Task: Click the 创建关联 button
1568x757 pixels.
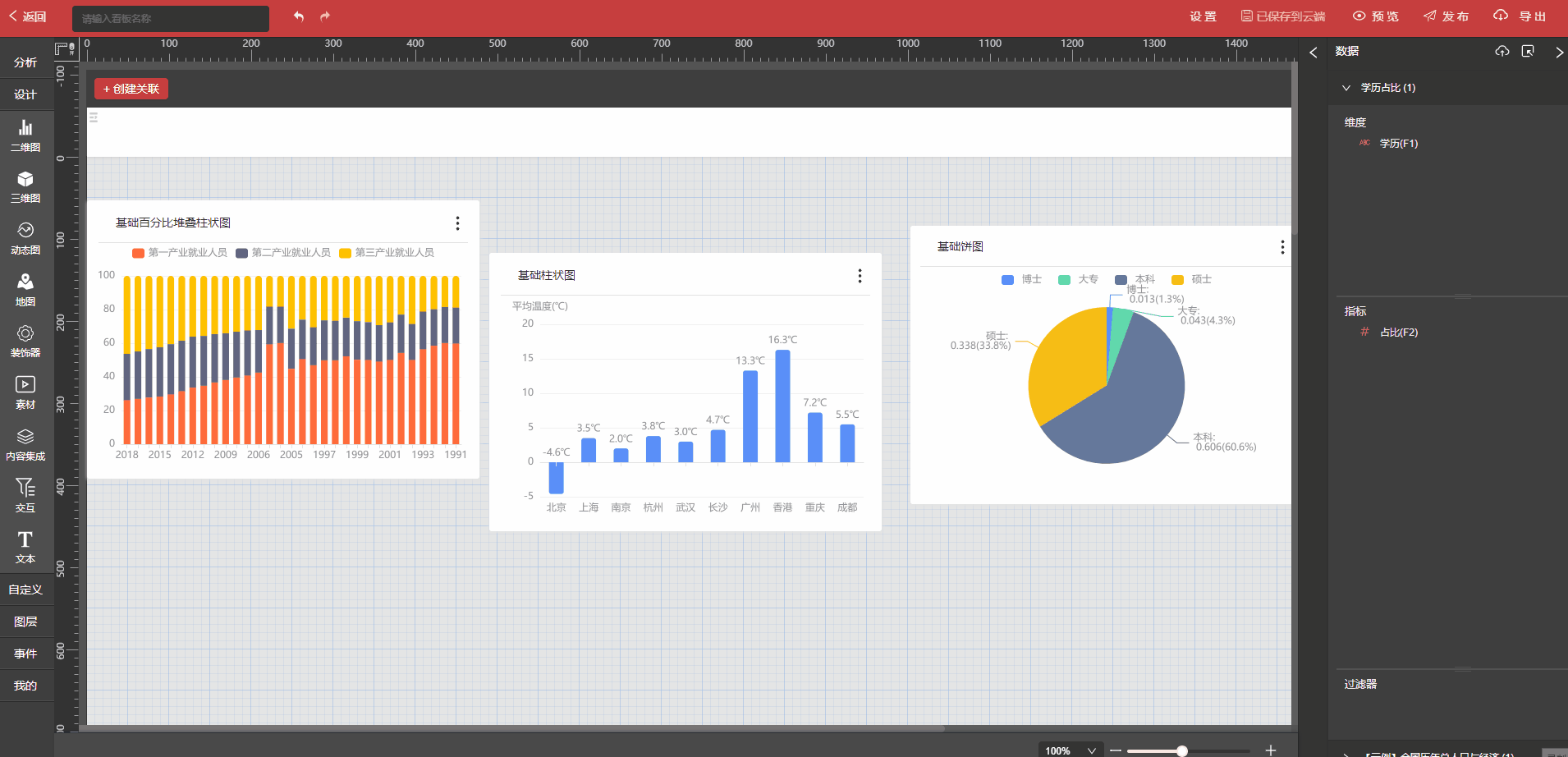Action: (131, 89)
